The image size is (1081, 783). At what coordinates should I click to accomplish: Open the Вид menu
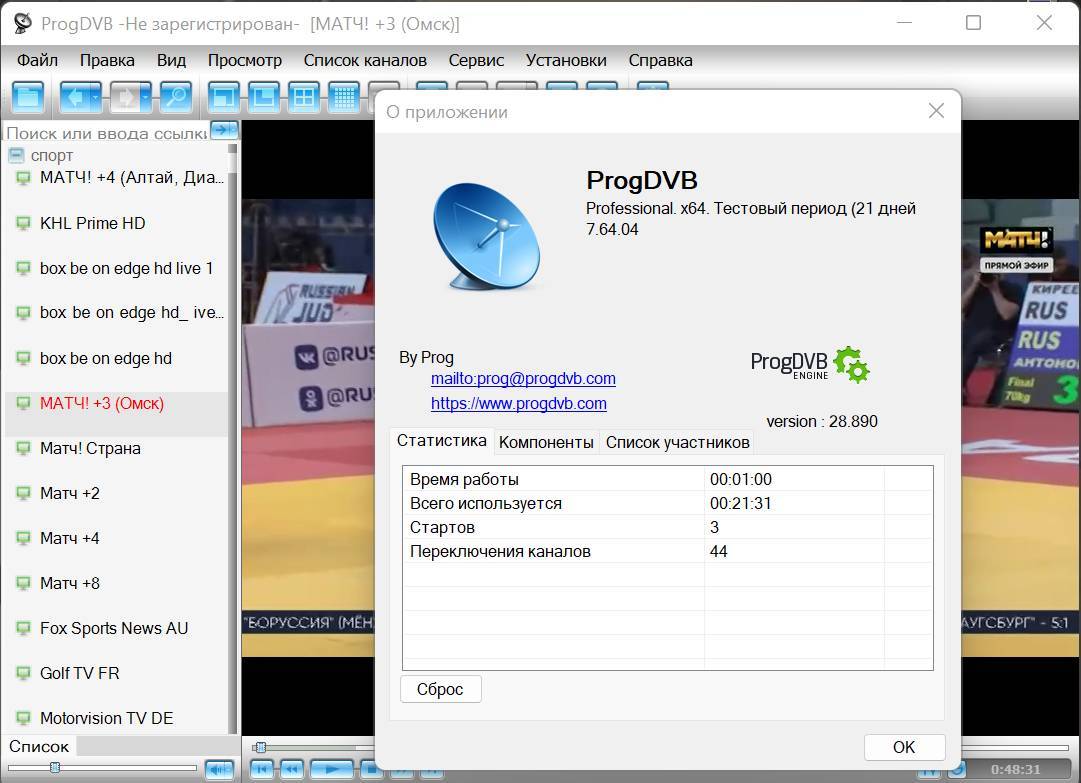click(x=171, y=61)
